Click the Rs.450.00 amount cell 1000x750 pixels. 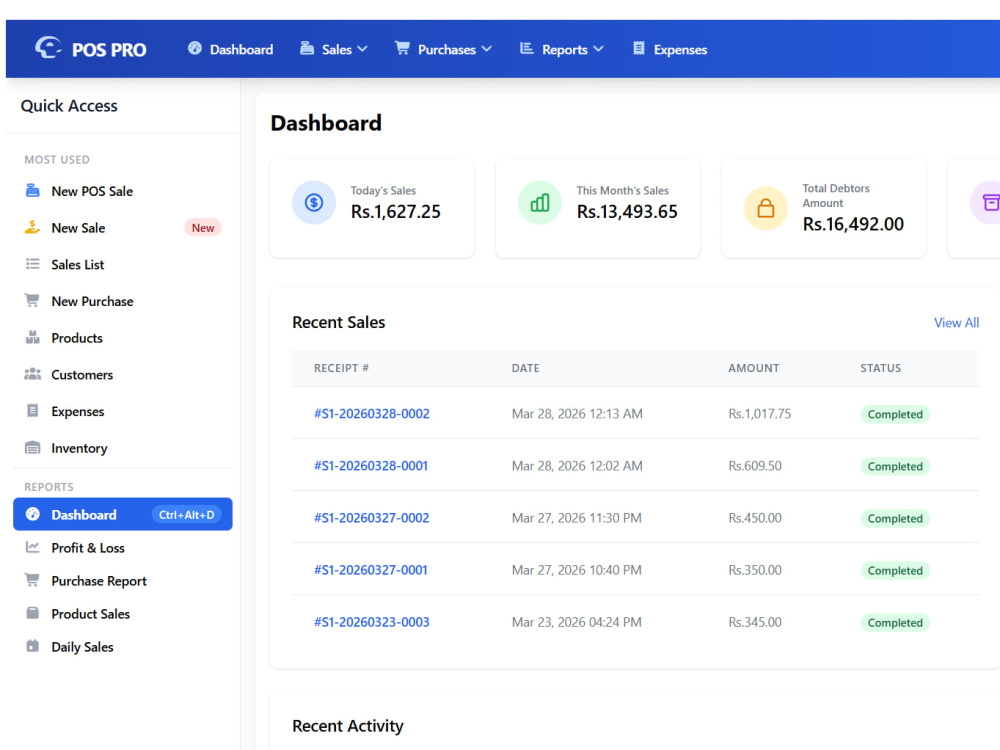pos(755,518)
